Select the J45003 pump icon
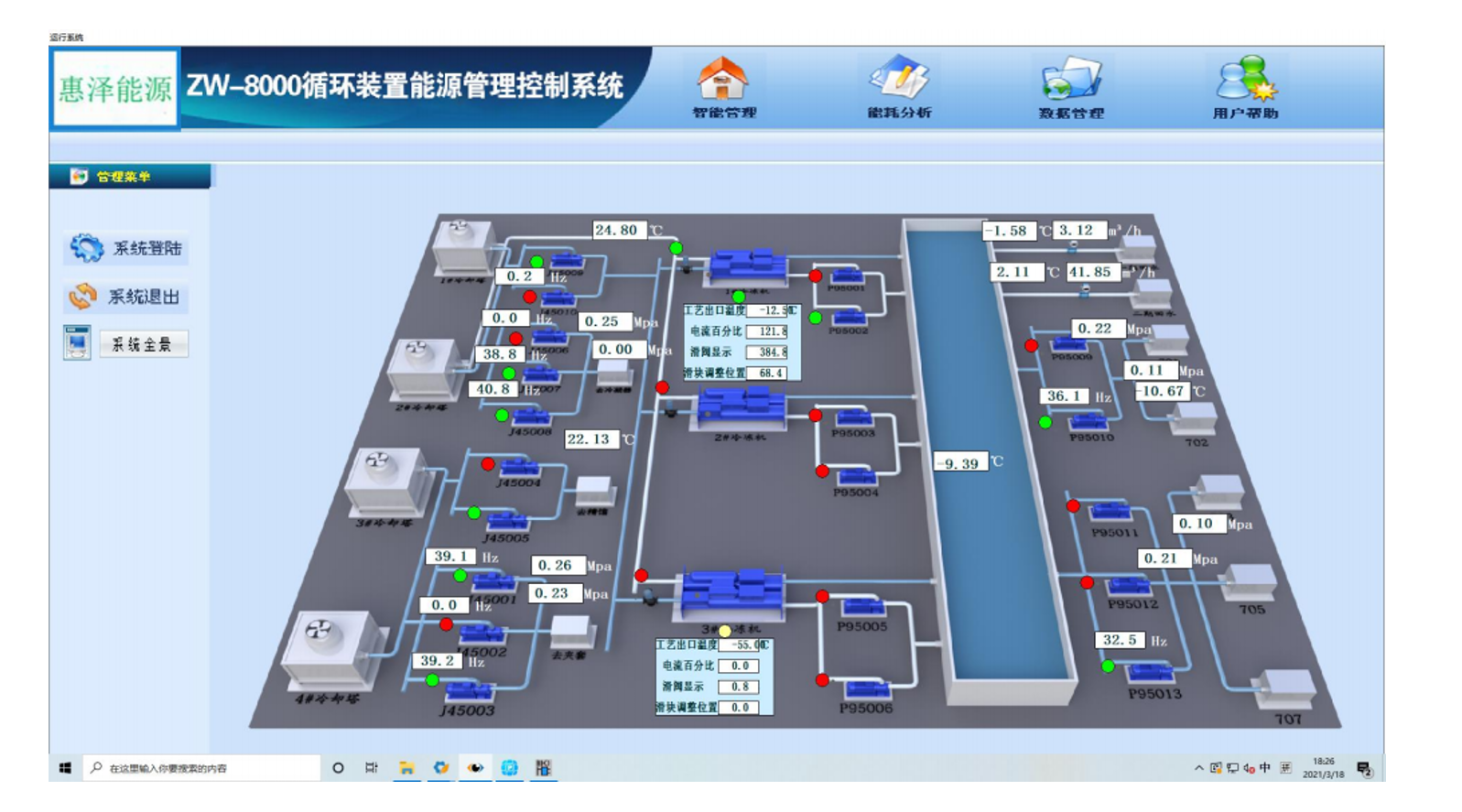Screen dimensions: 1462x812 click(469, 691)
